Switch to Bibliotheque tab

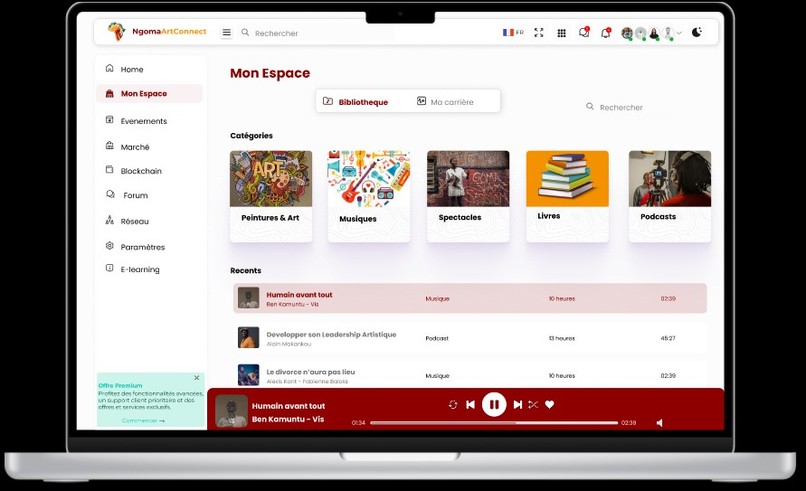tap(355, 102)
